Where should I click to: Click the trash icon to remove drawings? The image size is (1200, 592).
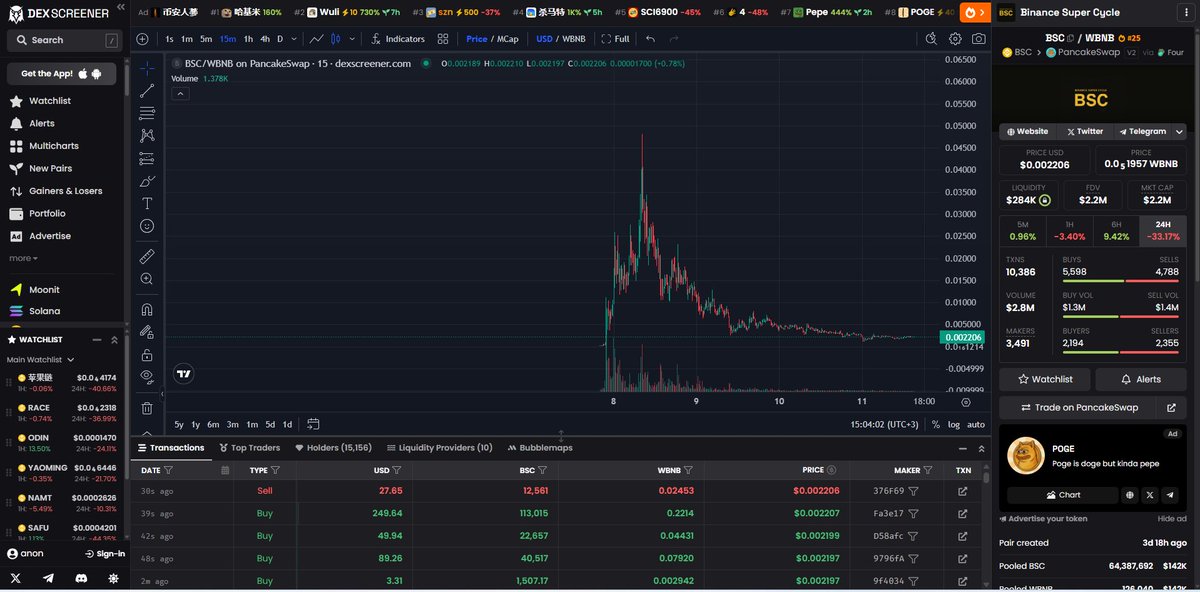pos(147,408)
